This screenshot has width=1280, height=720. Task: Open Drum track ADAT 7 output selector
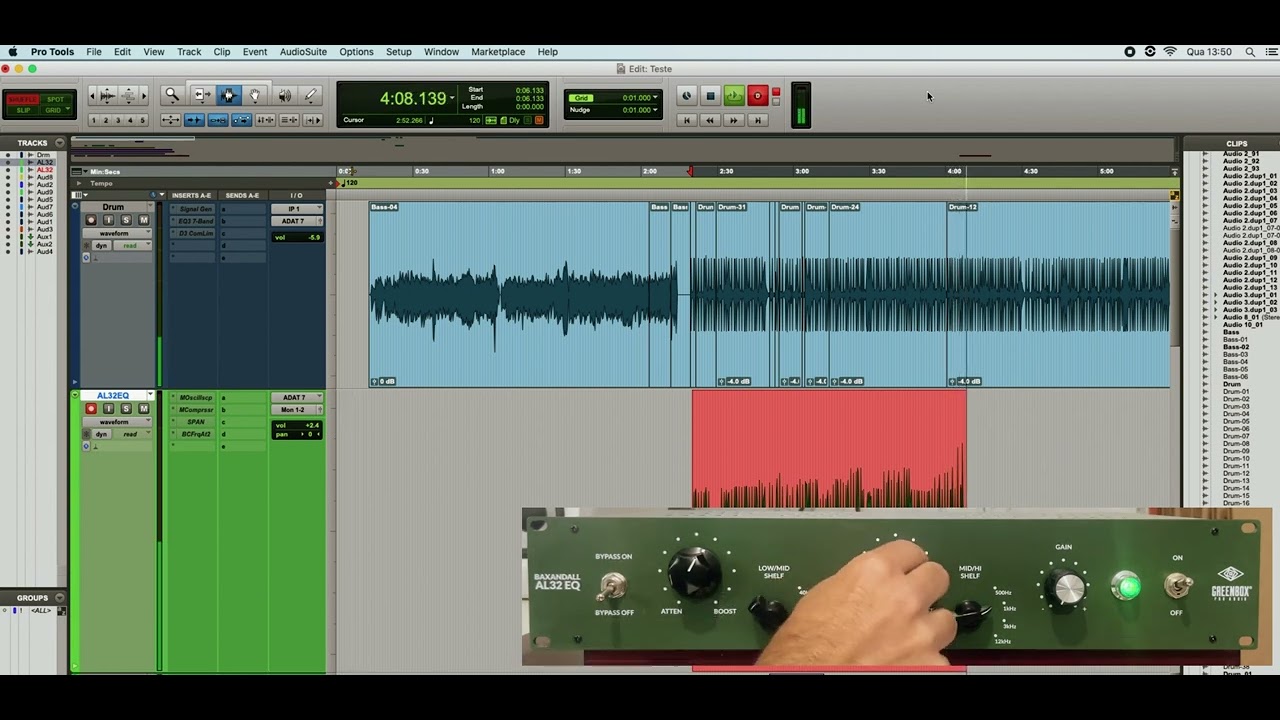297,221
